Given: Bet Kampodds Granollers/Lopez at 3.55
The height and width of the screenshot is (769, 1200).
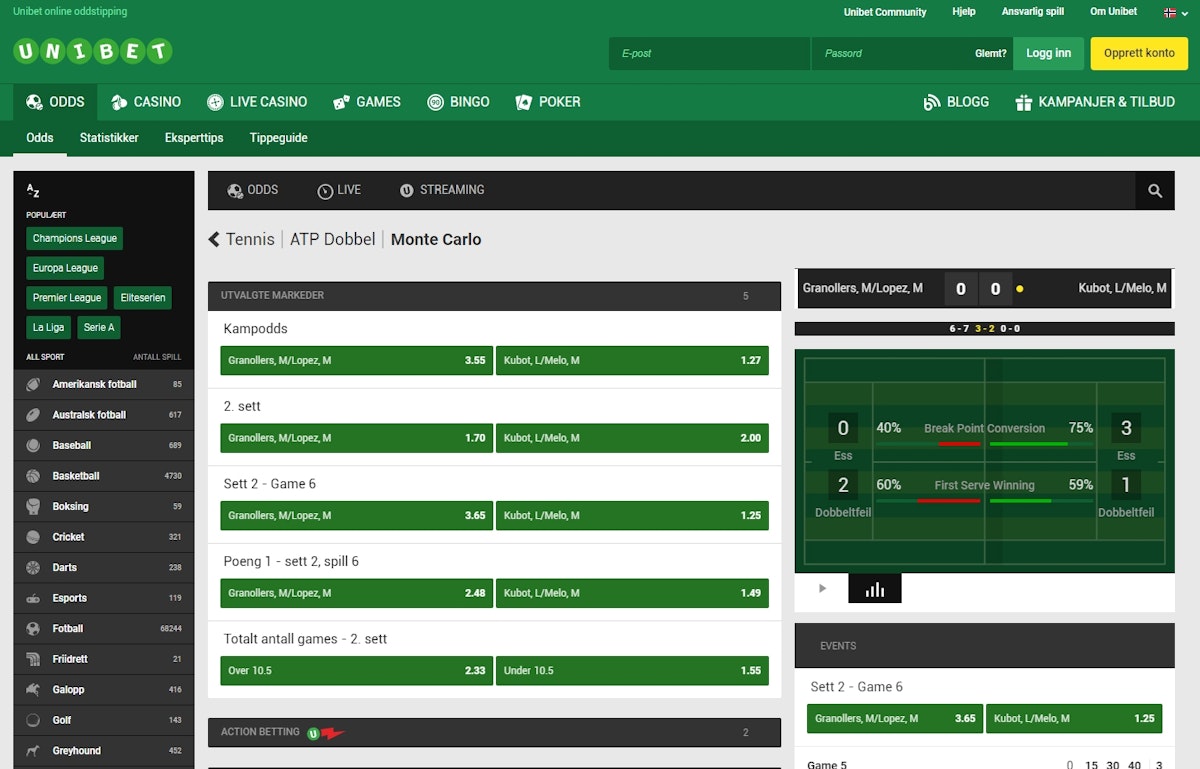Looking at the screenshot, I should pos(356,360).
